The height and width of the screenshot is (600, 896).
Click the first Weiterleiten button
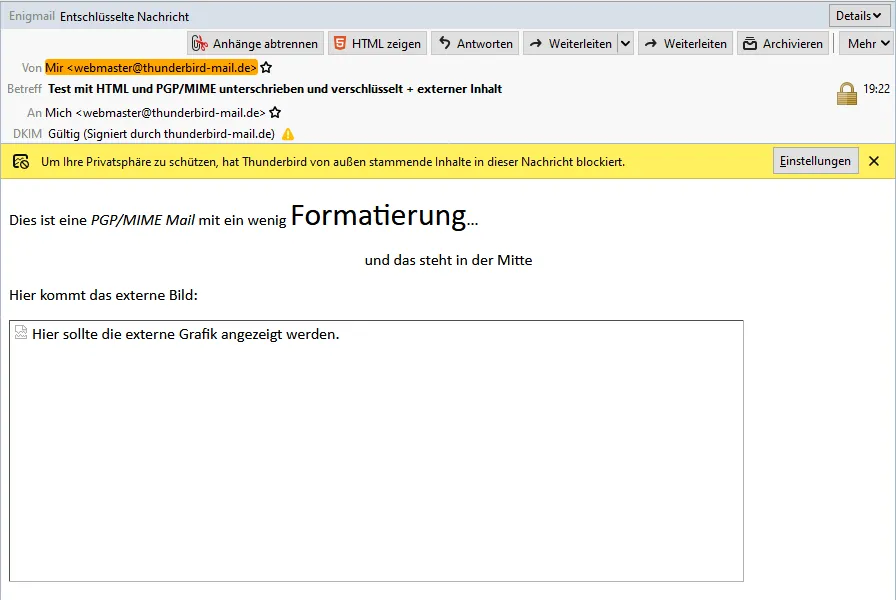(x=570, y=43)
